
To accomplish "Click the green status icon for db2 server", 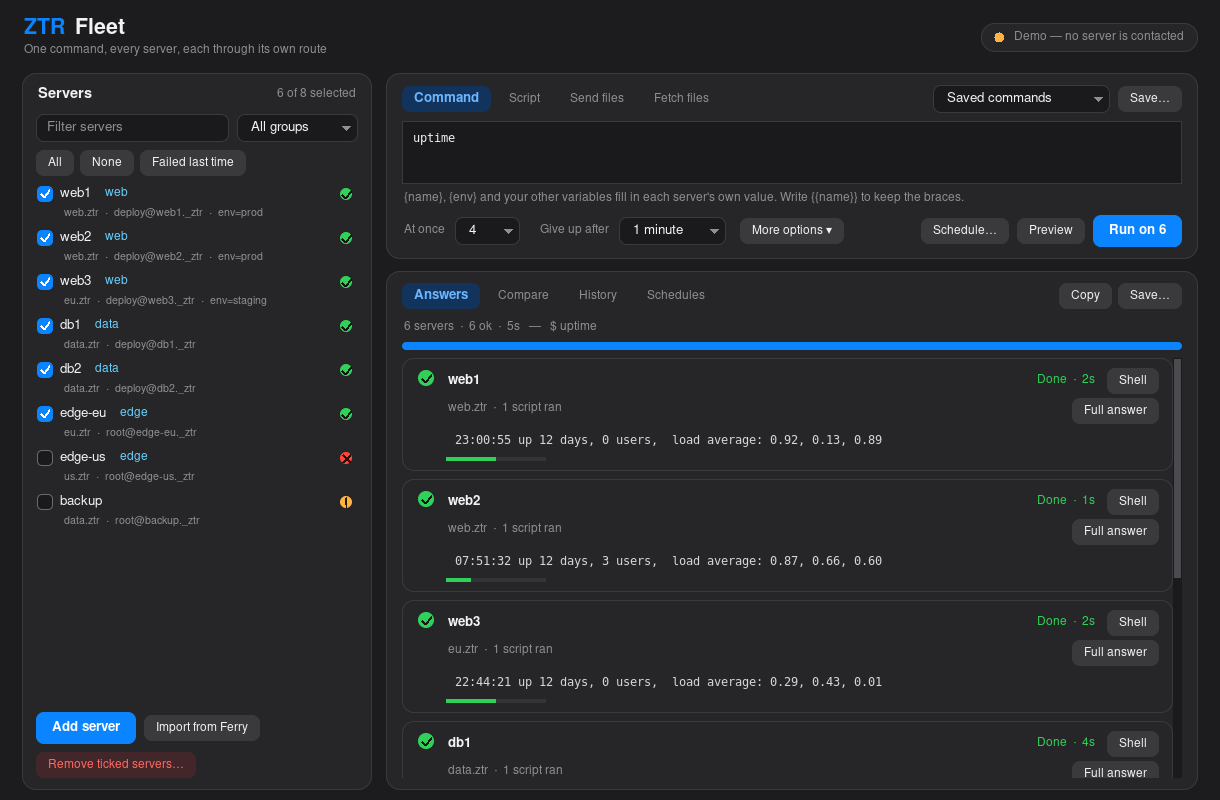I will click(x=346, y=370).
